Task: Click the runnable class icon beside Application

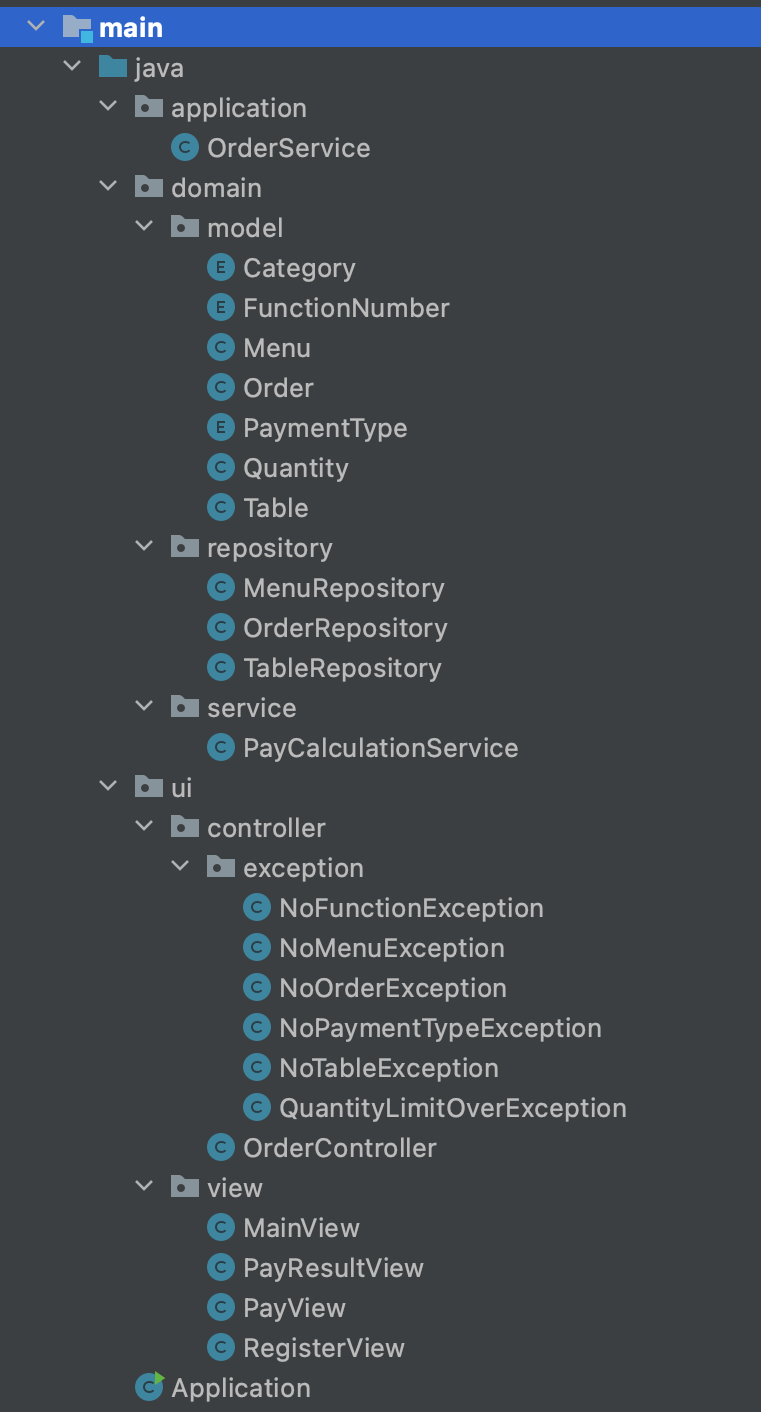Action: pos(147,1387)
